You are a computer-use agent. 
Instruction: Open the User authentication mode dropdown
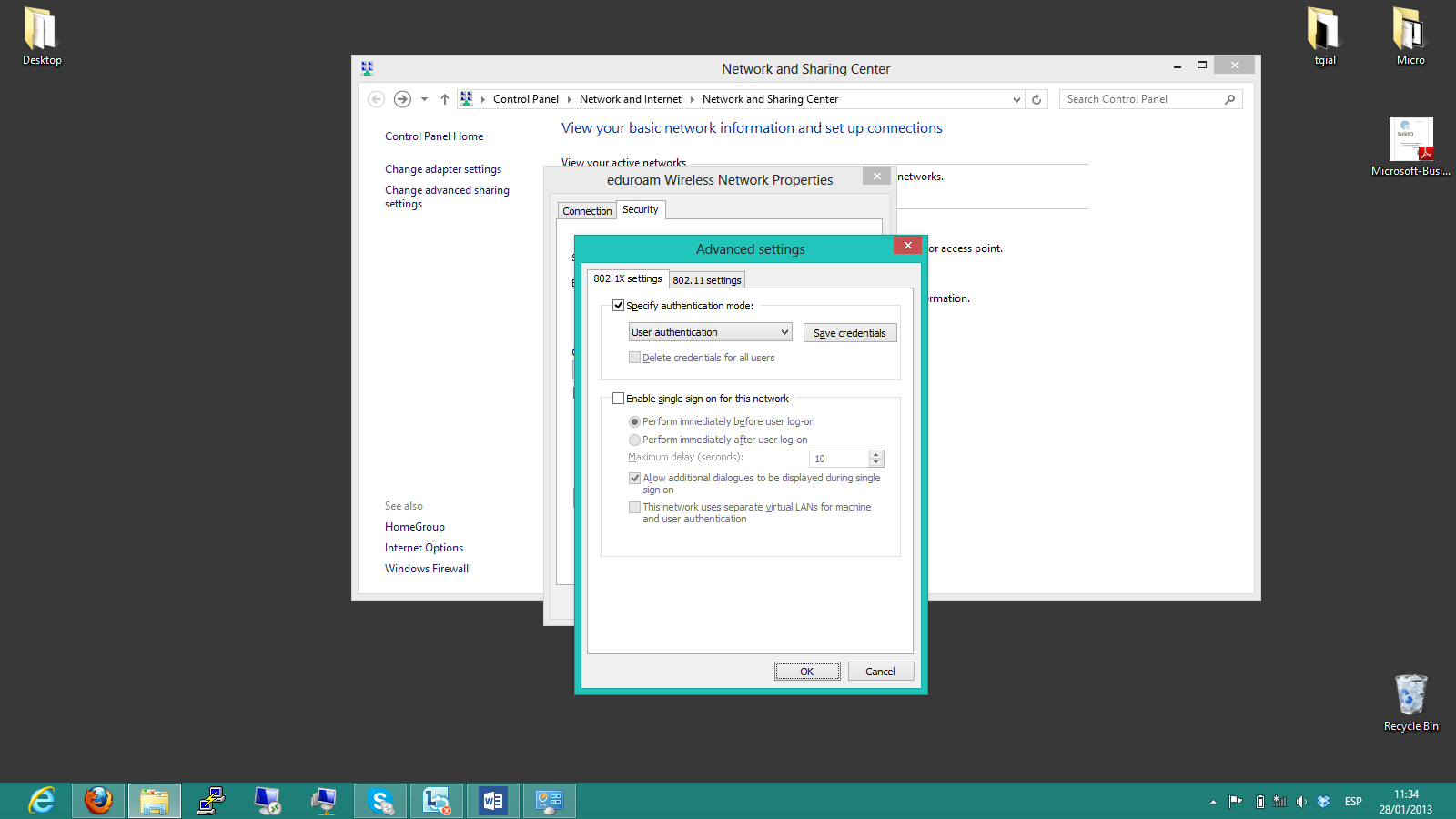[710, 332]
